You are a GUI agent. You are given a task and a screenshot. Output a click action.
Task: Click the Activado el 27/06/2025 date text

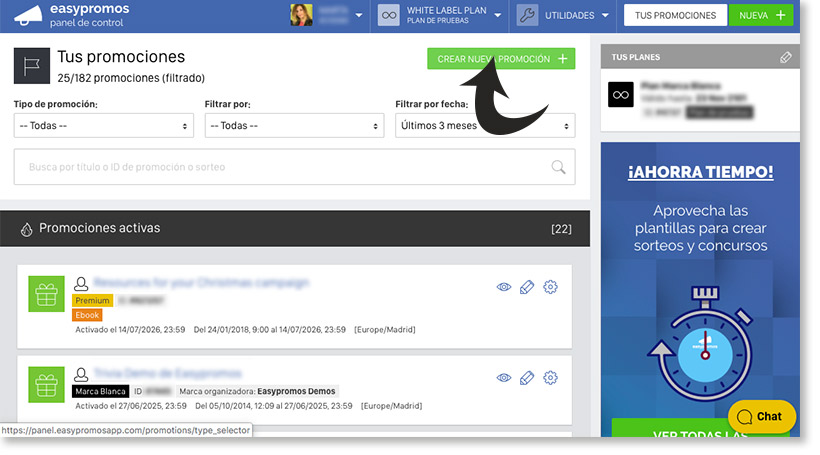131,406
